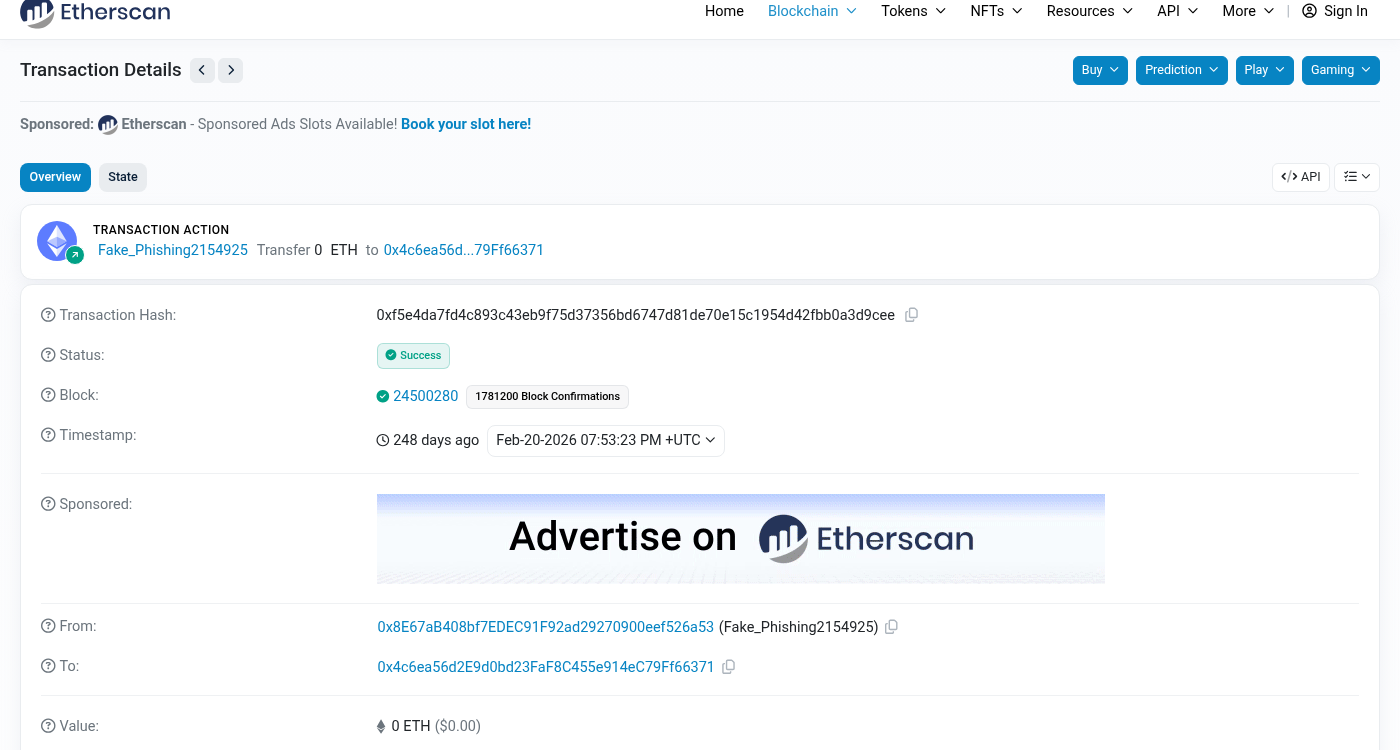Expand the Resources menu
The height and width of the screenshot is (750, 1400).
tap(1089, 11)
